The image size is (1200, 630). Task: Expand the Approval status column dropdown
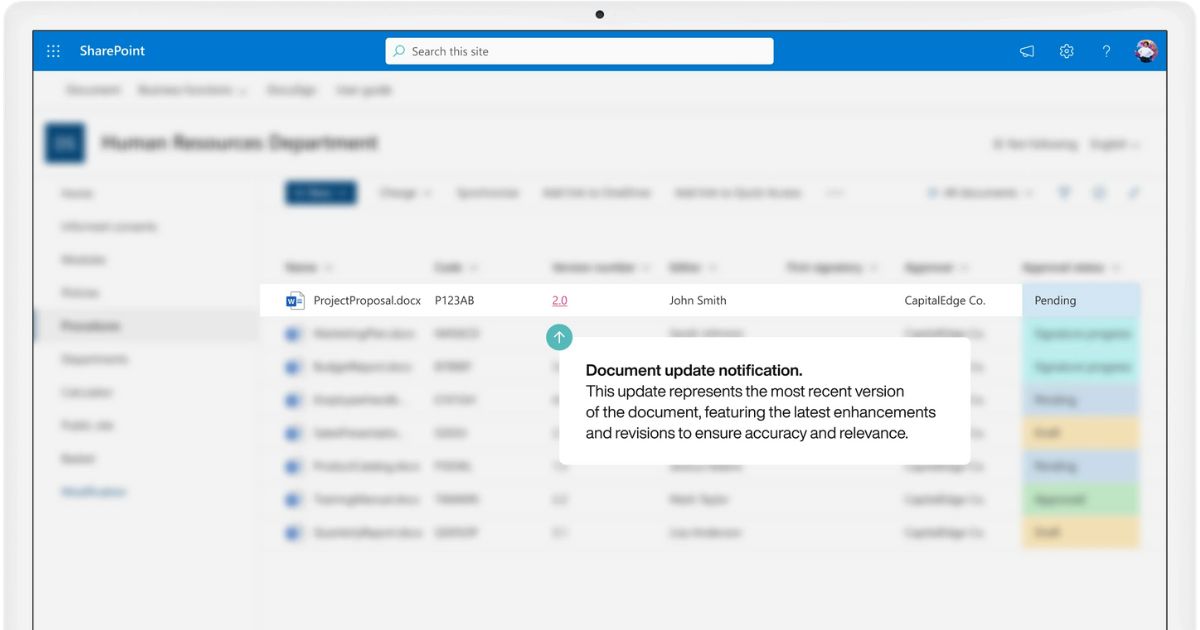(1115, 268)
